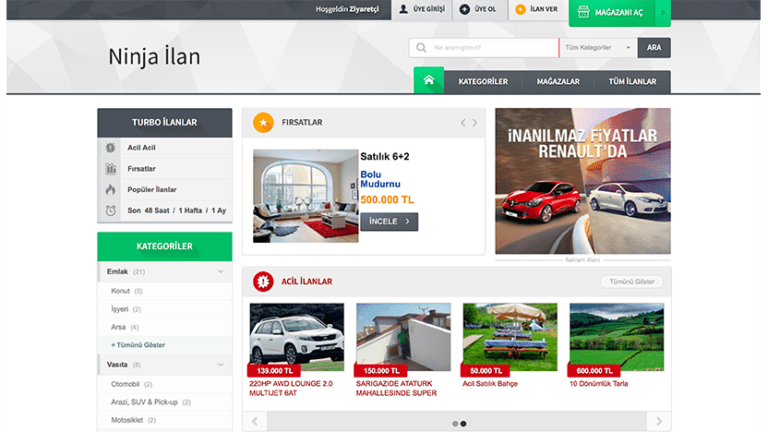Collapse the Emlak category chevron

click(x=220, y=272)
